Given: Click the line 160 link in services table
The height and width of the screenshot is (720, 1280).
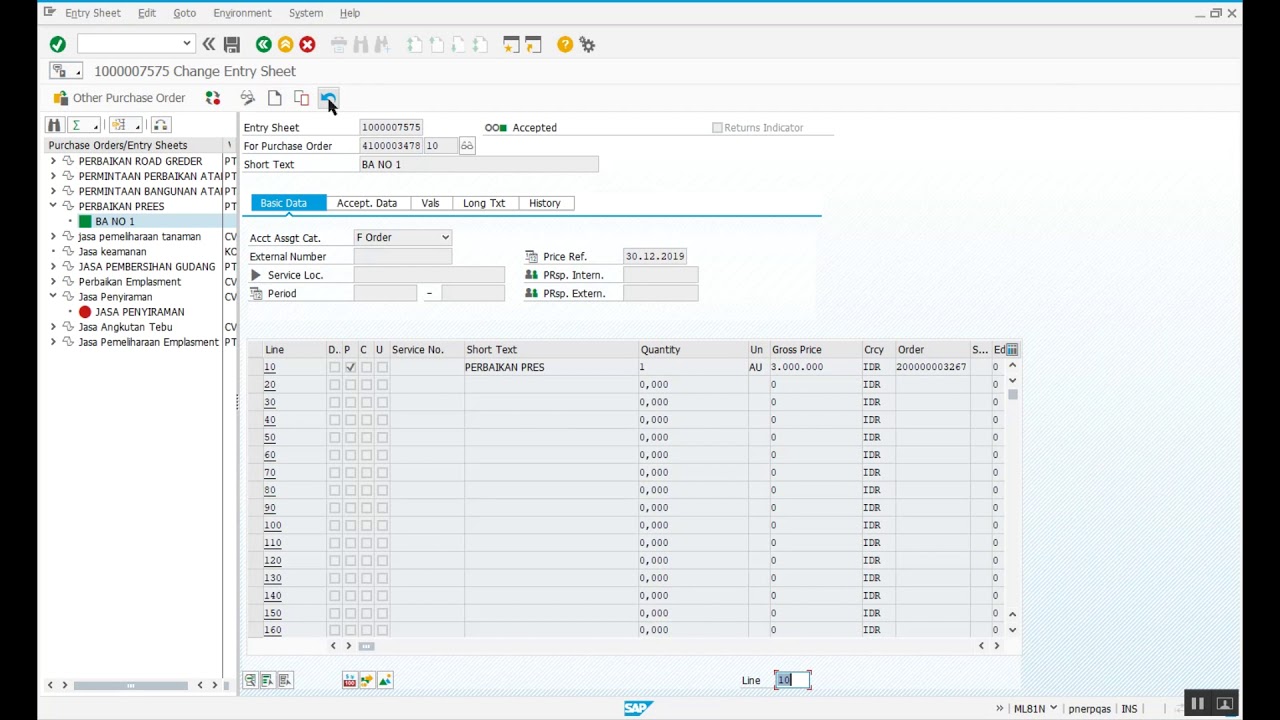Looking at the screenshot, I should click(272, 630).
